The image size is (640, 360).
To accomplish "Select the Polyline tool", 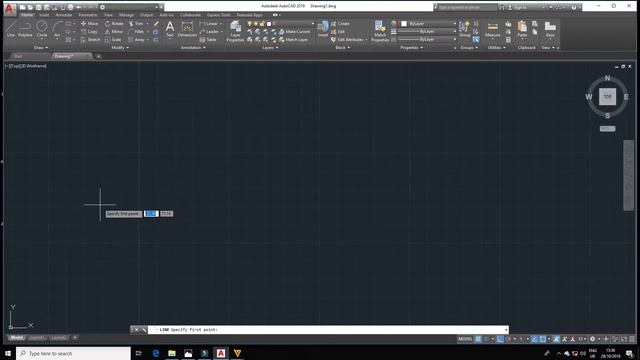I will pos(25,29).
